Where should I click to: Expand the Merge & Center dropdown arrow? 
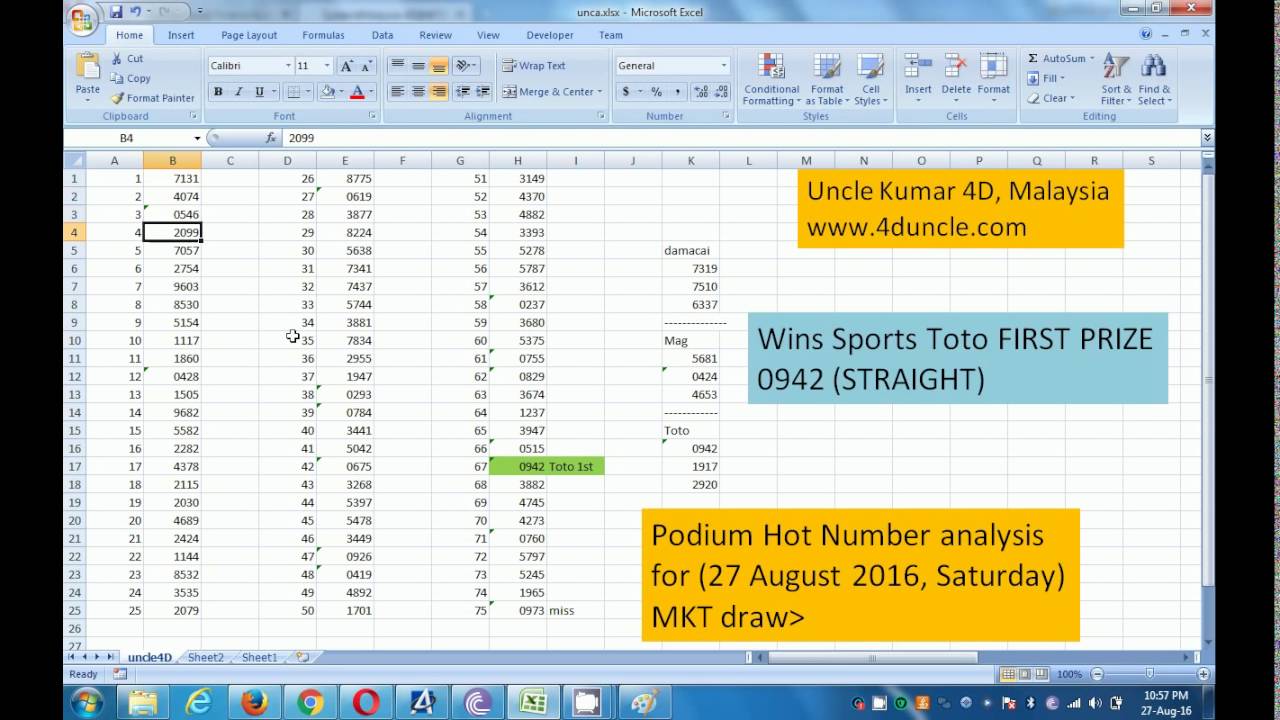point(600,92)
